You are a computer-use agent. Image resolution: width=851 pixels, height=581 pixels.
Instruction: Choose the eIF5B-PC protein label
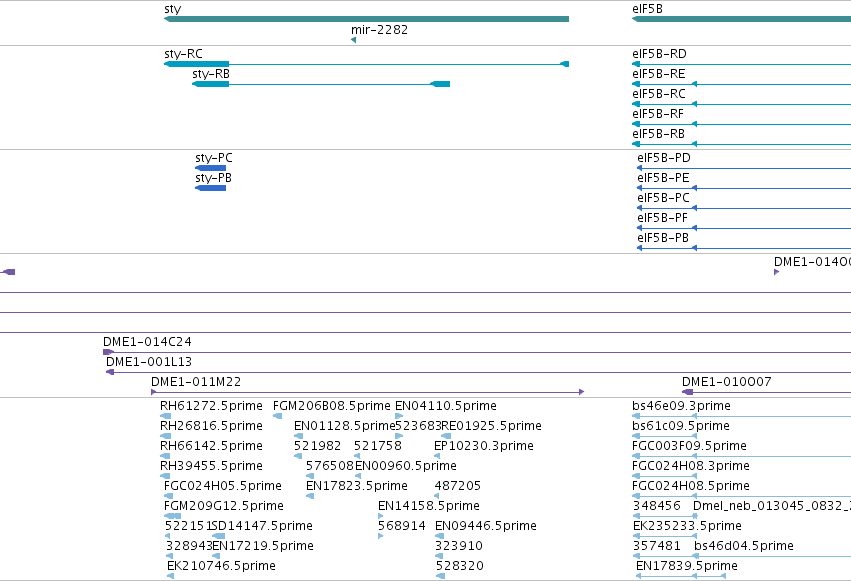click(663, 198)
